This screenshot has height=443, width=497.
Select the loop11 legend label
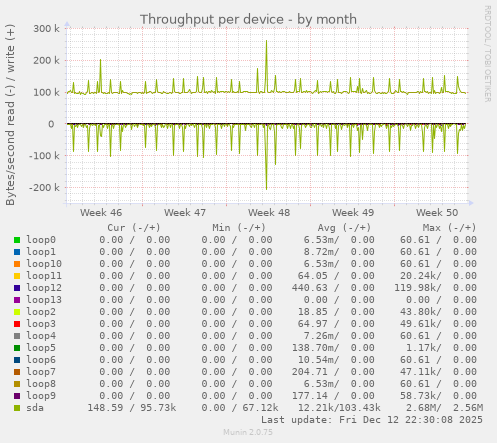[44, 276]
